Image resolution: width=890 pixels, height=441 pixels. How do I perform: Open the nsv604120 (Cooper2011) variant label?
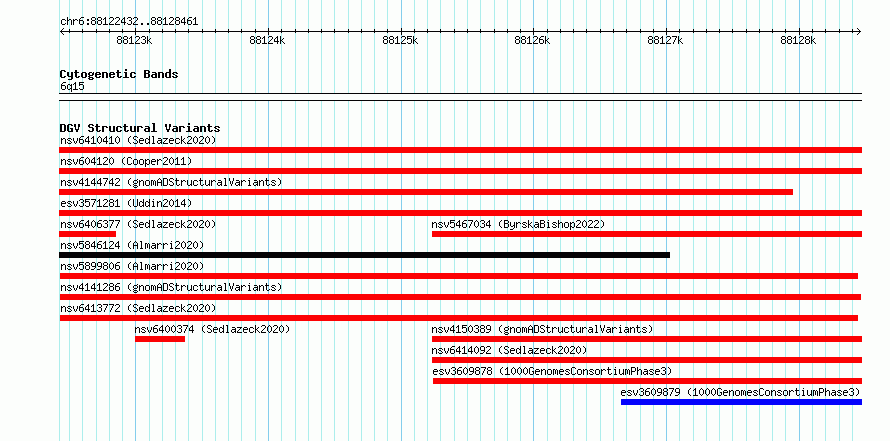coord(126,161)
